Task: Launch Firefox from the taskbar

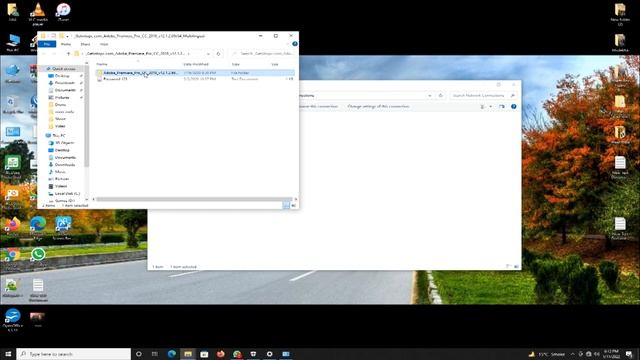Action: pyautogui.click(x=221, y=354)
